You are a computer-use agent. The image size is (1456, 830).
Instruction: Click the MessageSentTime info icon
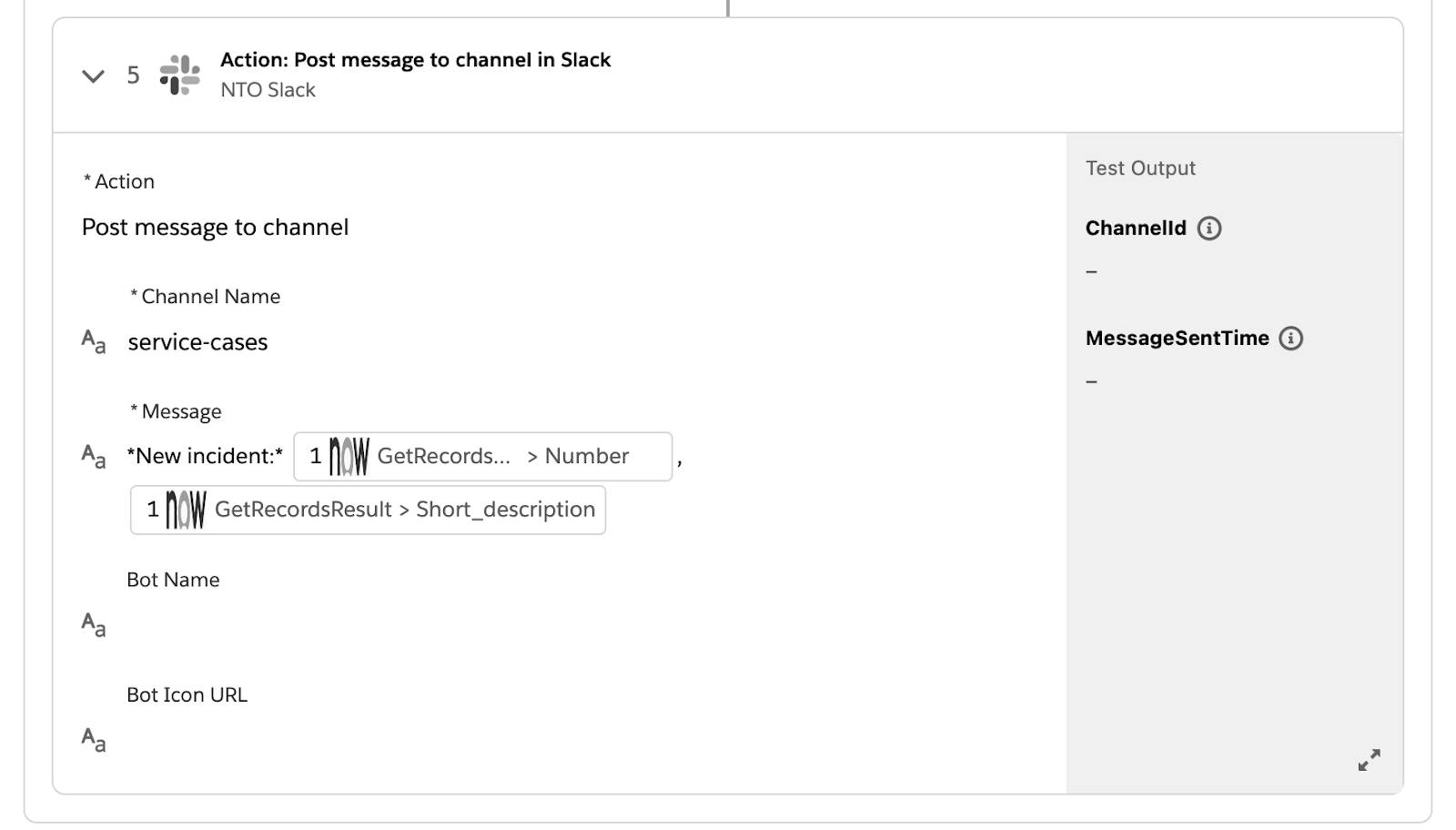(1290, 339)
